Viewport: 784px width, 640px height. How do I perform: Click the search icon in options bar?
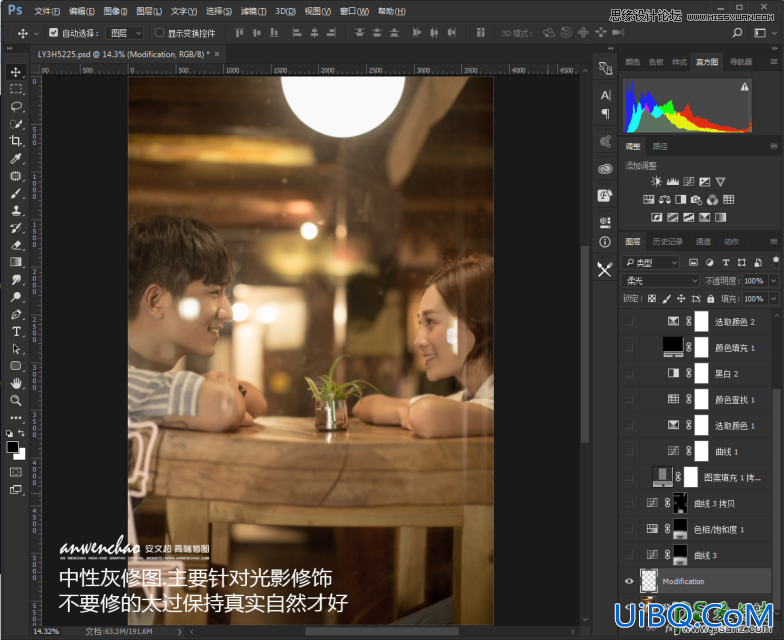tap(737, 33)
